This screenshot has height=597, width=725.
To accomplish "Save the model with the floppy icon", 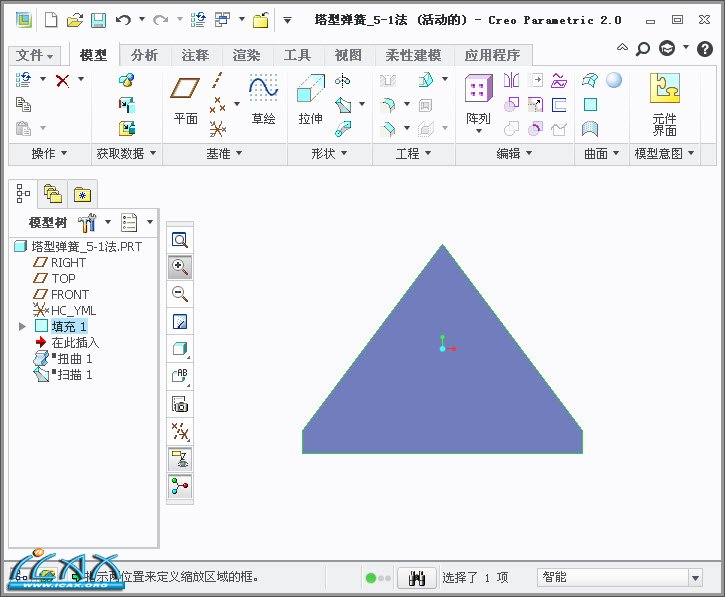I will tap(98, 20).
